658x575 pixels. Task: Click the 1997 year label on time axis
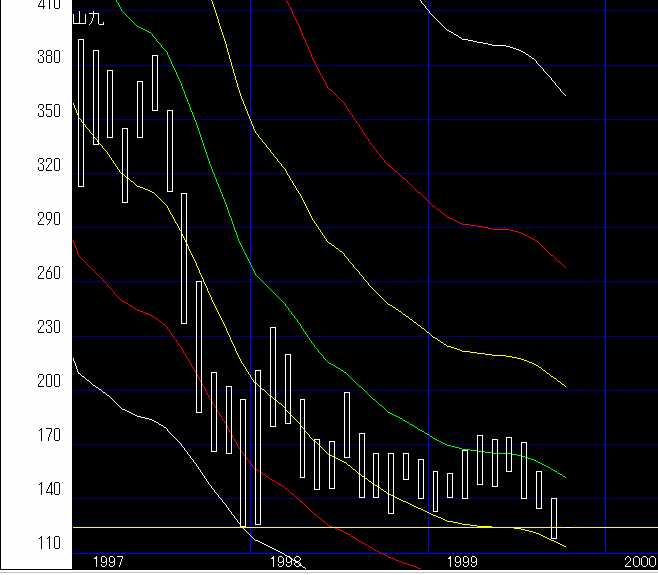click(x=107, y=563)
